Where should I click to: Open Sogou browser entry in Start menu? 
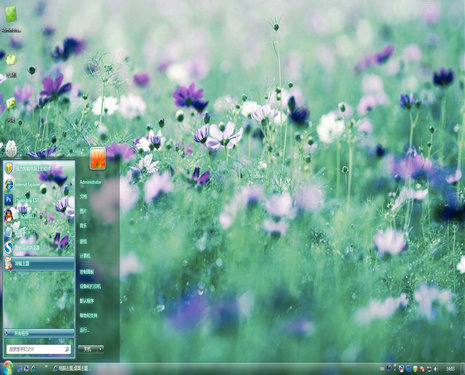point(39,248)
